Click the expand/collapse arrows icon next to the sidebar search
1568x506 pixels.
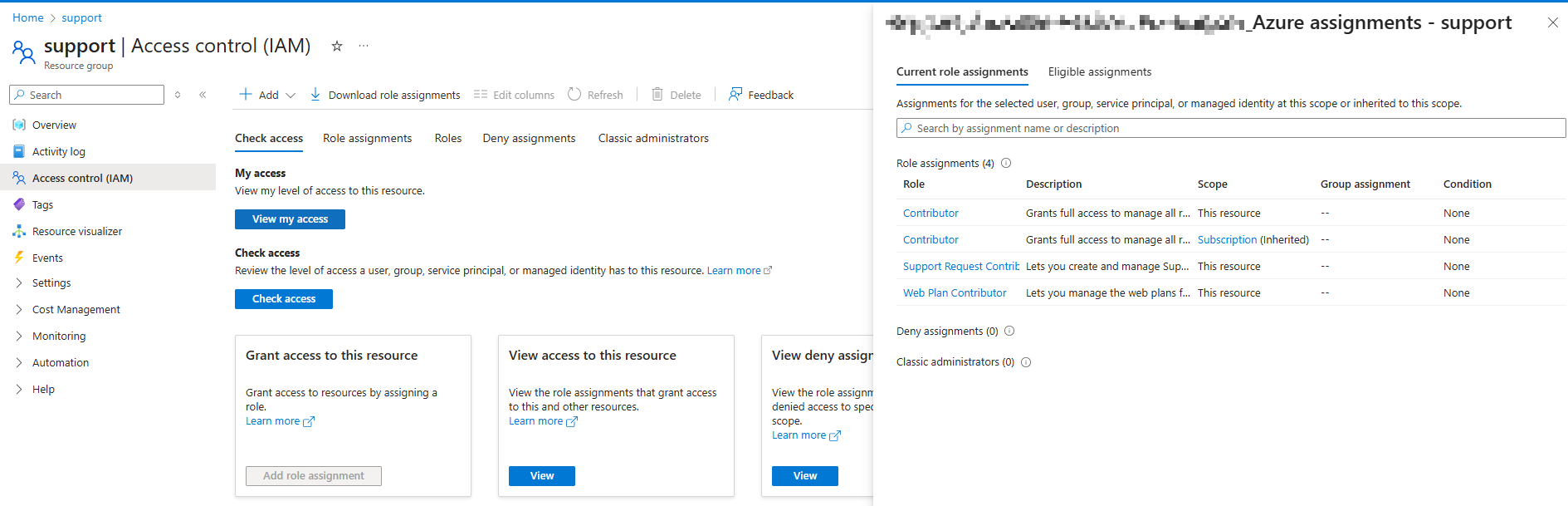pyautogui.click(x=178, y=95)
